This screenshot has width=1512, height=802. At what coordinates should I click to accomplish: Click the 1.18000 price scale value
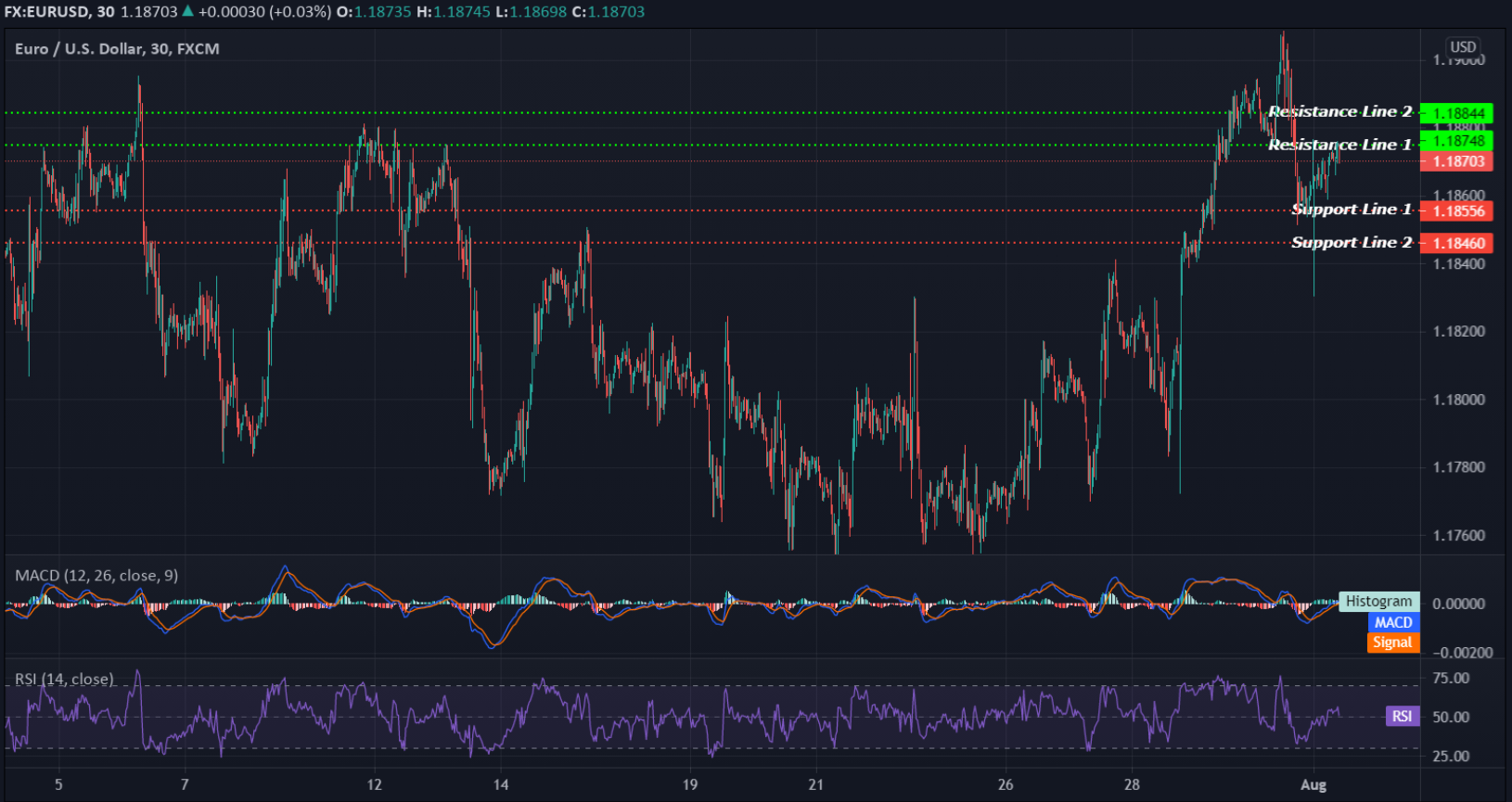tap(1459, 400)
